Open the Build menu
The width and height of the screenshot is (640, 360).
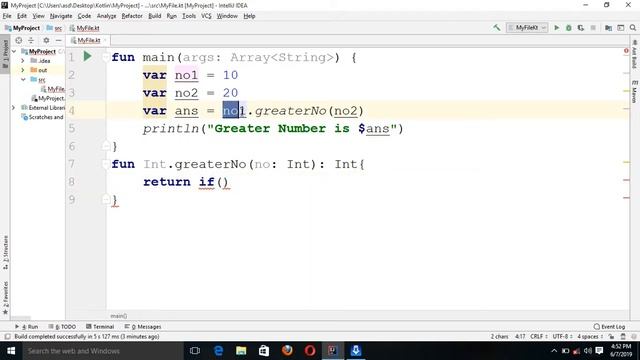(154, 16)
